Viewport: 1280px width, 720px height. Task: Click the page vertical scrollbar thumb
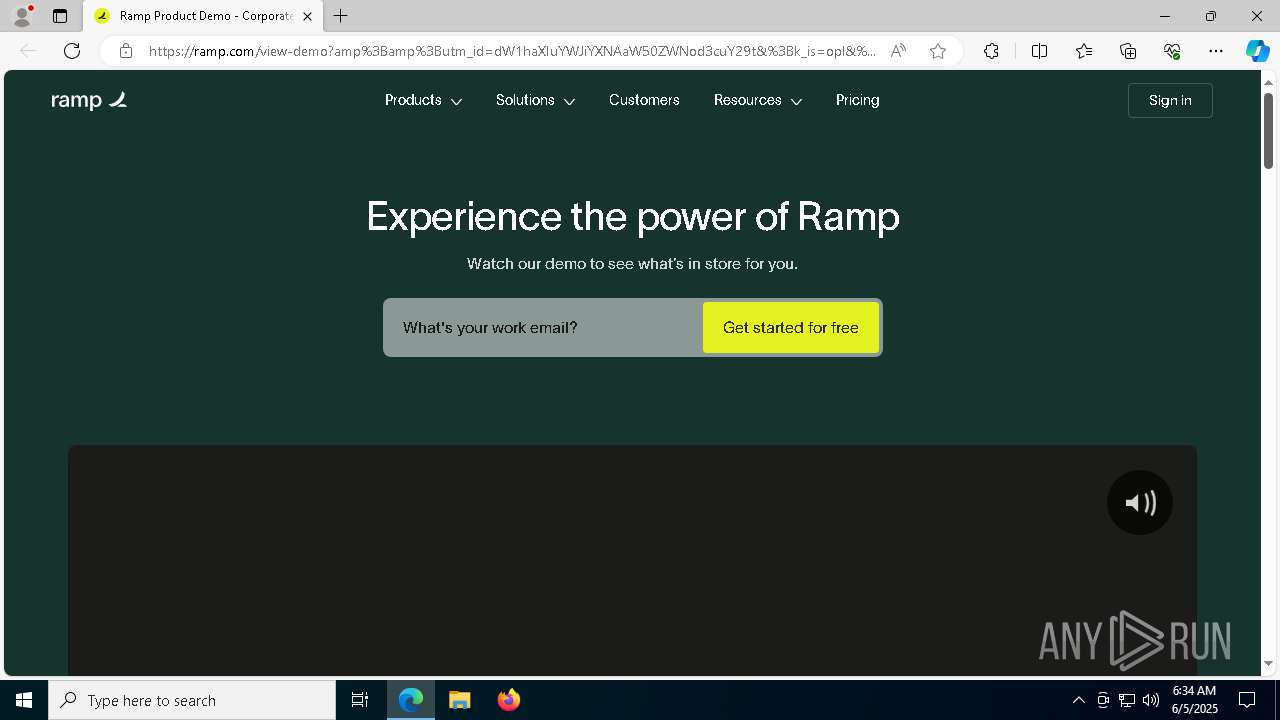pyautogui.click(x=1268, y=130)
